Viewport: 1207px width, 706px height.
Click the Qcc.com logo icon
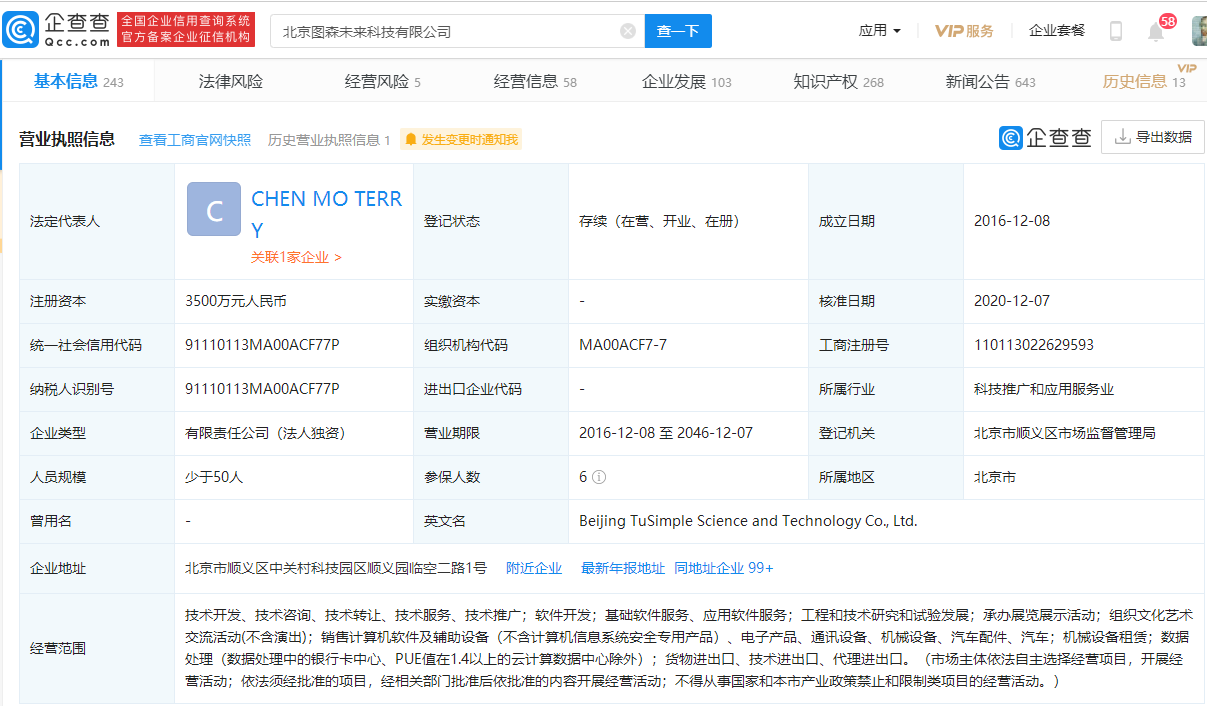click(22, 30)
